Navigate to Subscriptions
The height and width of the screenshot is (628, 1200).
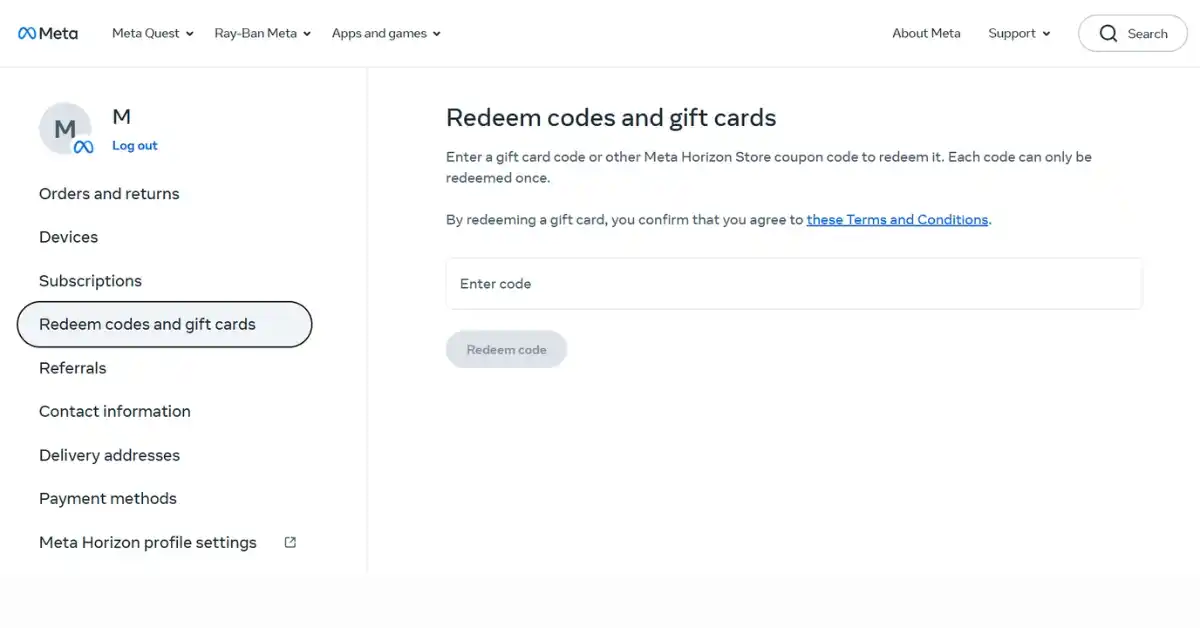(90, 281)
